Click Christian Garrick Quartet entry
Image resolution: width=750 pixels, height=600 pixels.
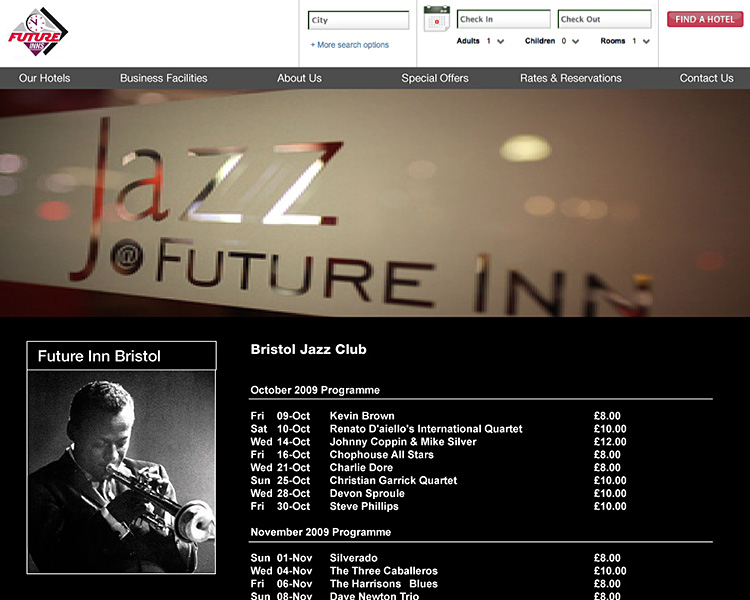point(393,480)
